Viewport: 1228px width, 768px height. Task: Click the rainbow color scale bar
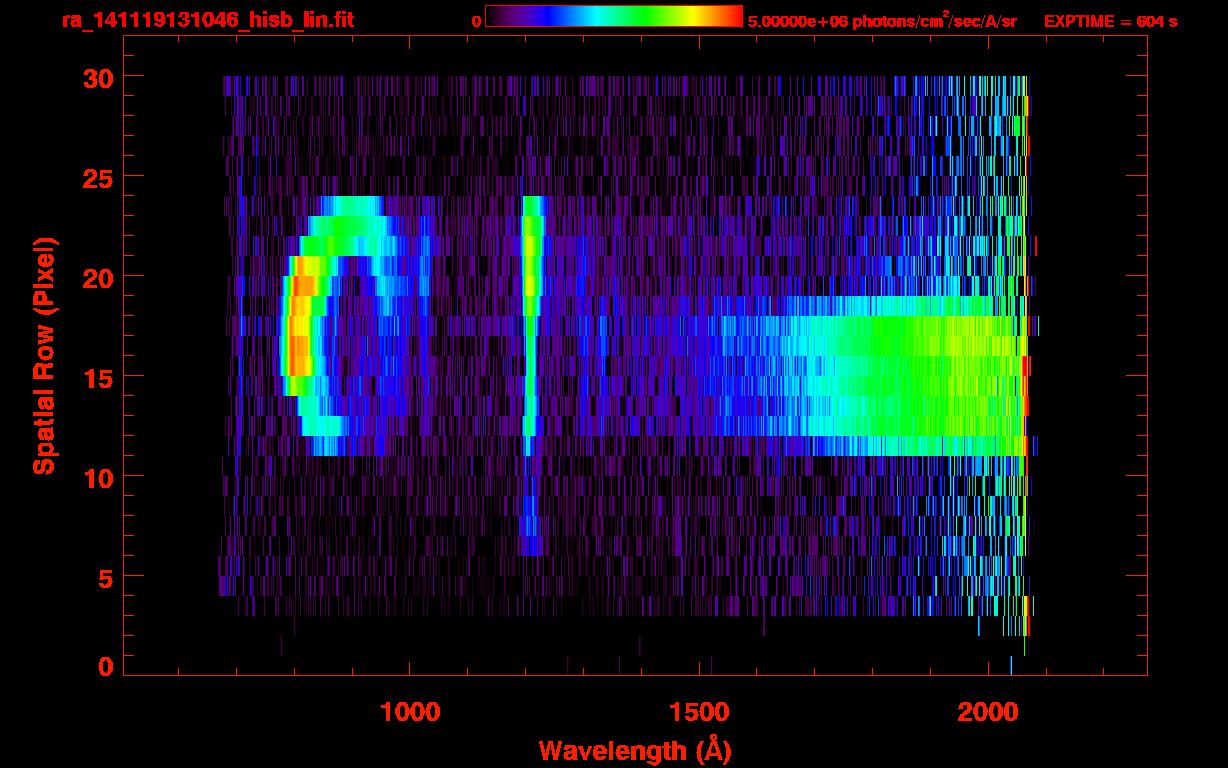coord(614,16)
